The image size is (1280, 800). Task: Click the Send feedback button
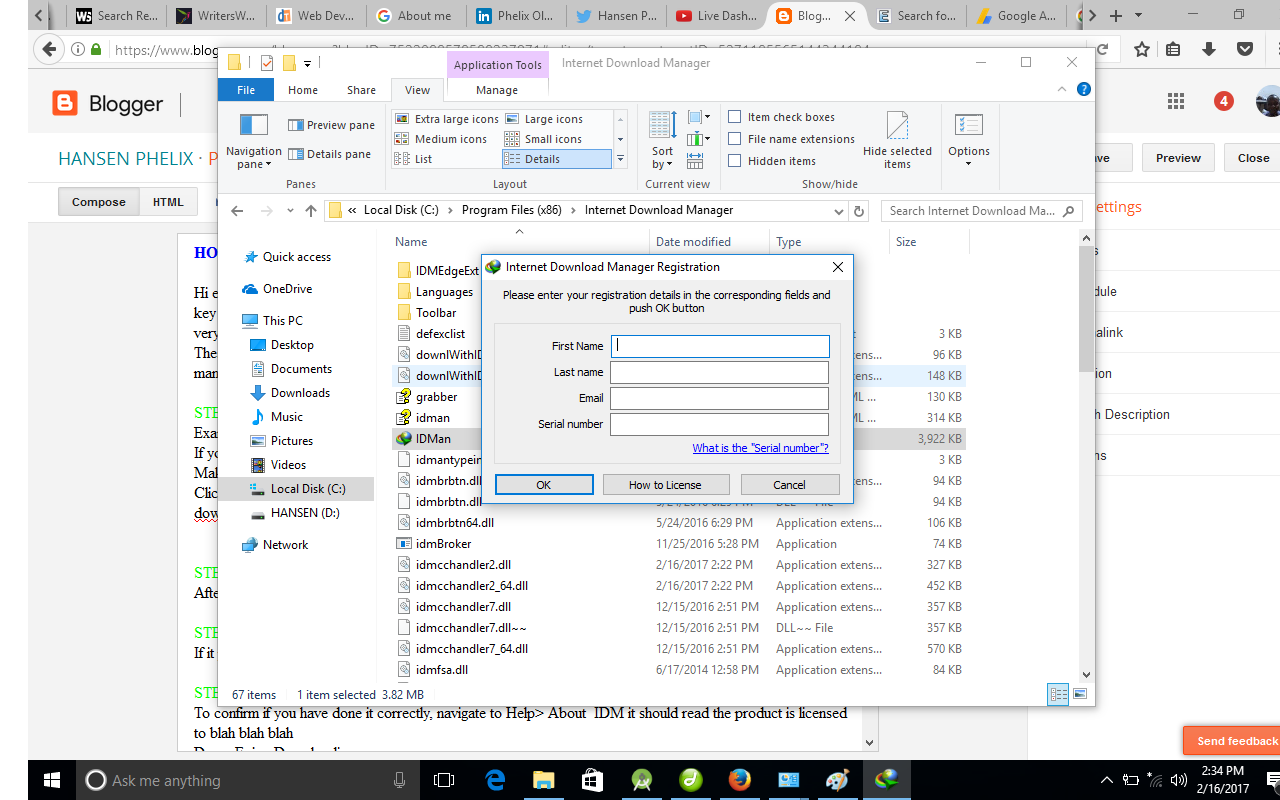(x=1231, y=741)
